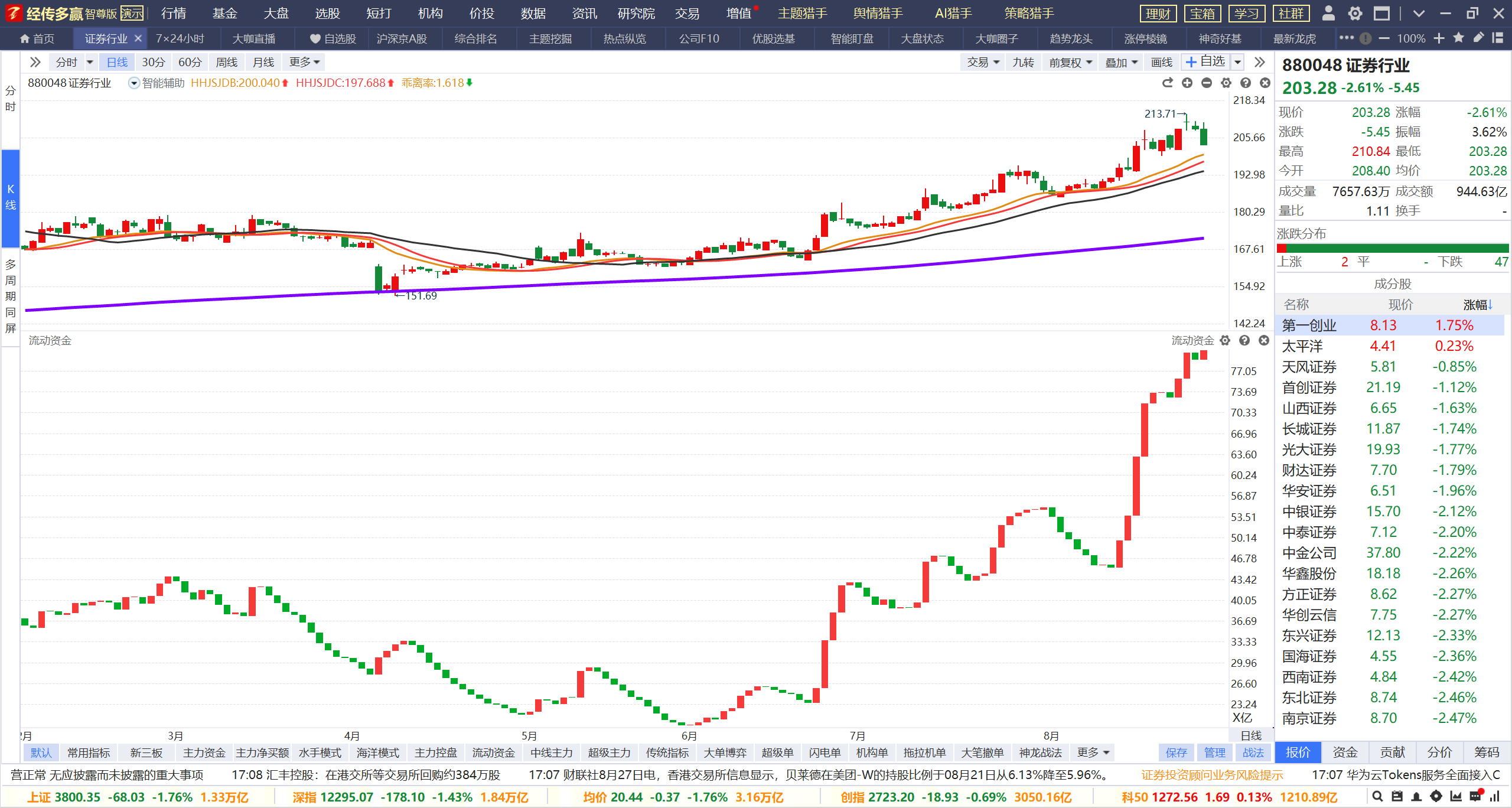1512x808 pixels.
Task: Open the alert bell icon at bottom right
Action: coord(1416,797)
